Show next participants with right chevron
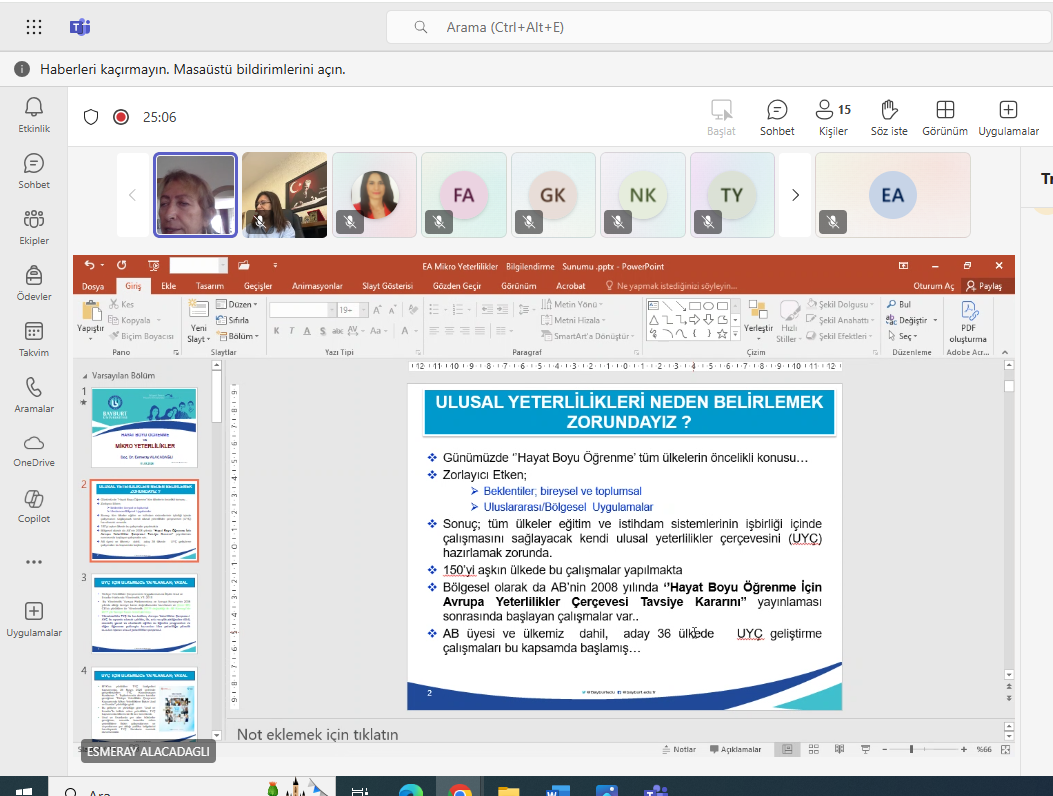Image resolution: width=1053 pixels, height=796 pixels. (795, 195)
